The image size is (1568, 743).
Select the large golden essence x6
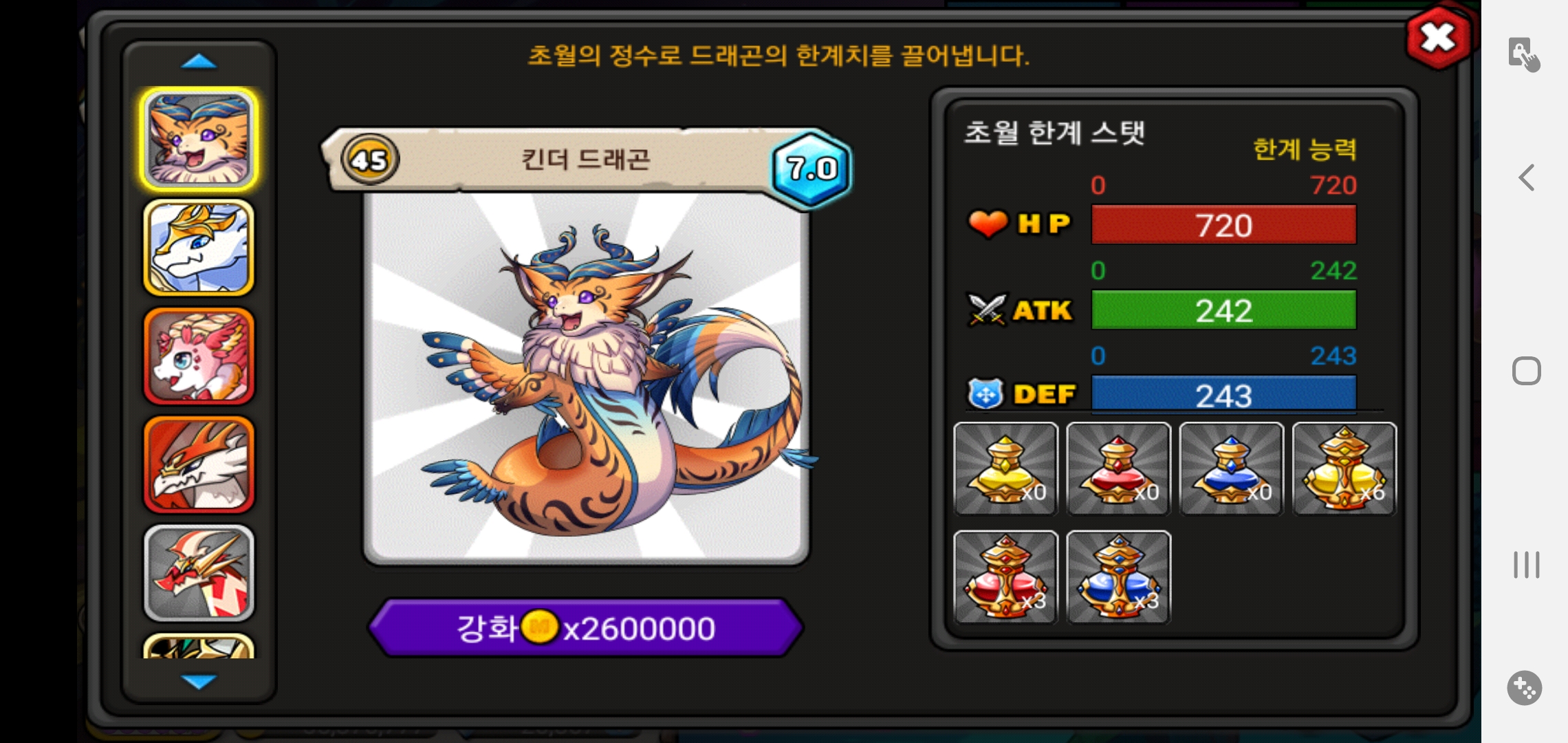pyautogui.click(x=1344, y=469)
